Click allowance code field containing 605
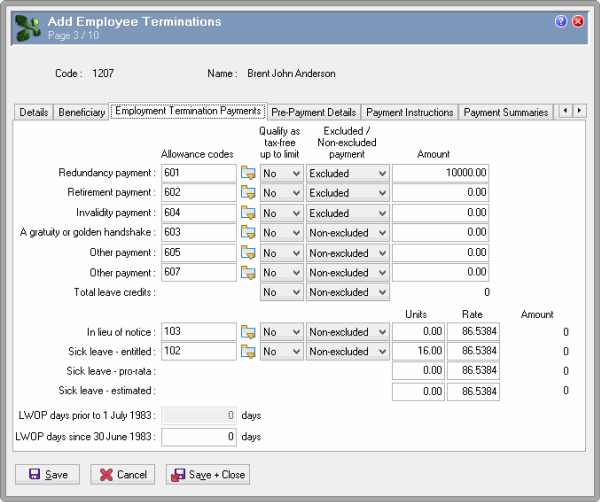Viewport: 600px width, 502px height. [x=199, y=253]
